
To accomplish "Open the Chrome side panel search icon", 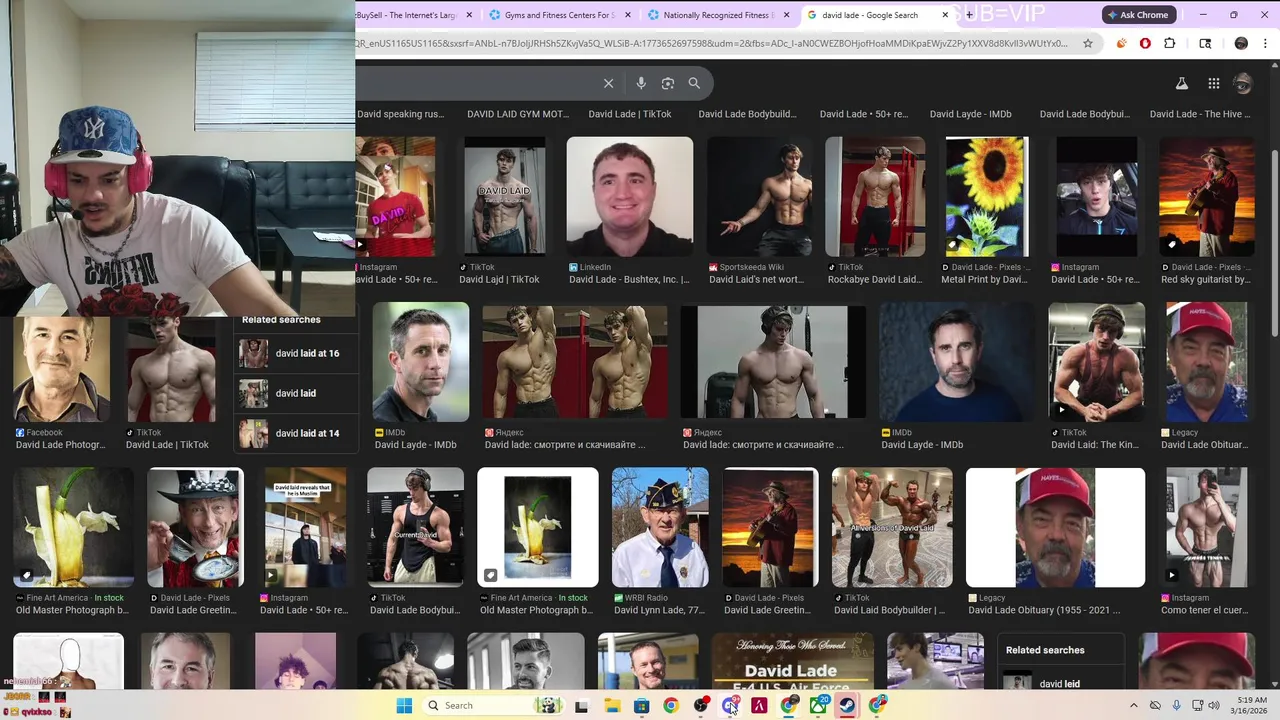I will click(x=1205, y=43).
